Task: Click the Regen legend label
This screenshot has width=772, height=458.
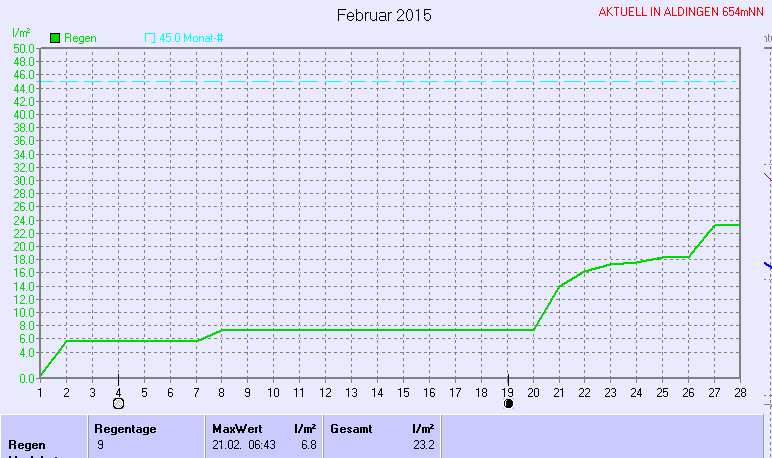Action: click(x=80, y=38)
